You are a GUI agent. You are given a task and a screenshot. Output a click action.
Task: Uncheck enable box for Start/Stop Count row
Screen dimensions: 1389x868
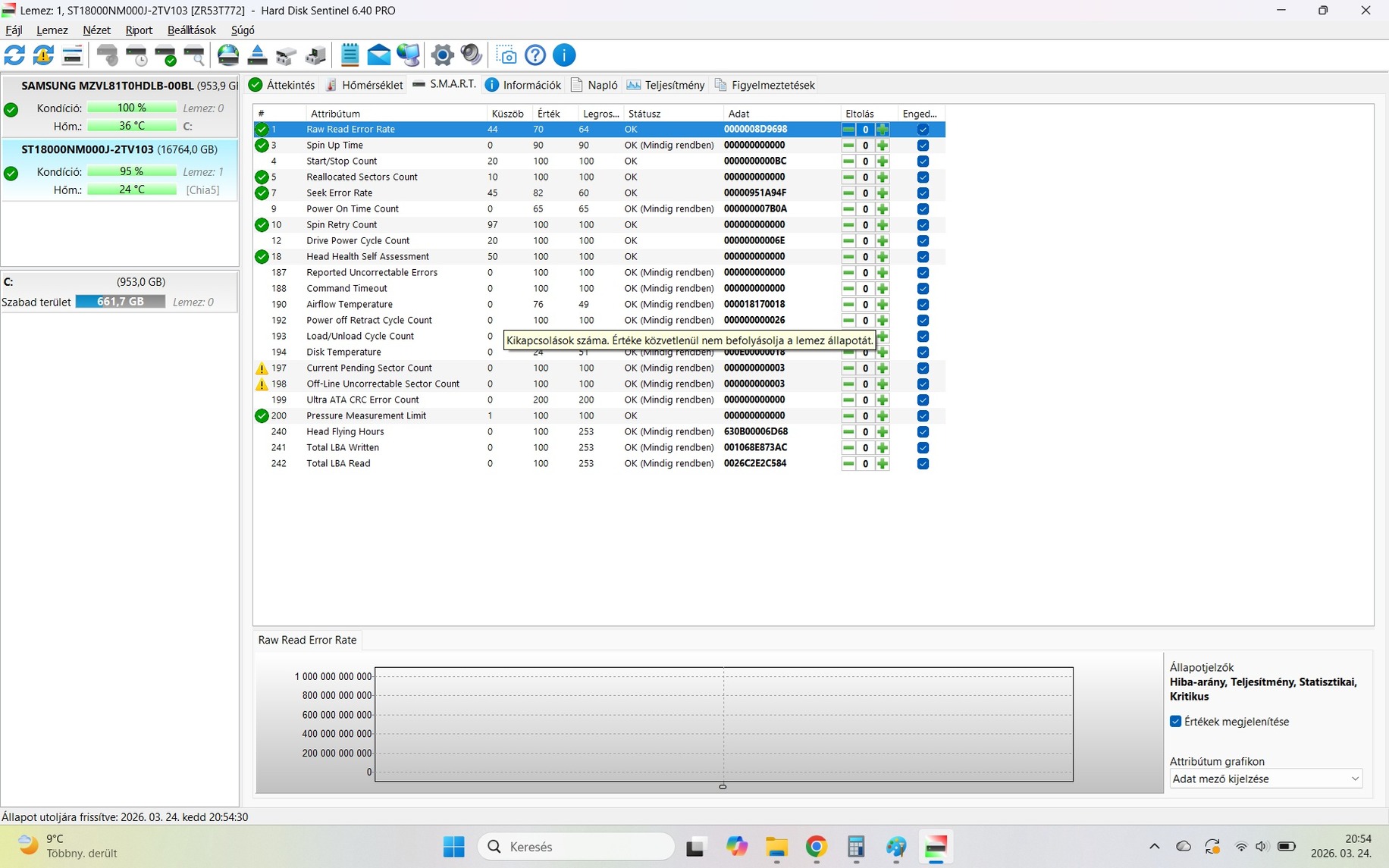pyautogui.click(x=923, y=161)
